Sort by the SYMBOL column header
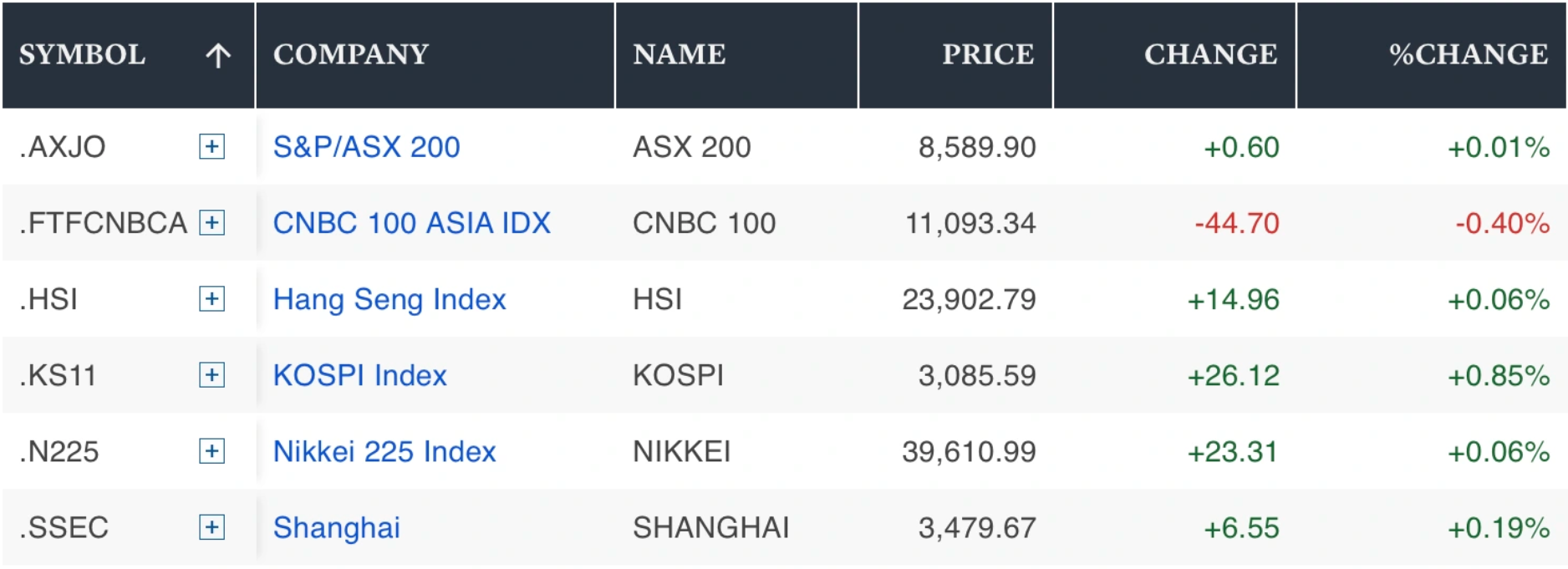The width and height of the screenshot is (1568, 569). (x=82, y=54)
